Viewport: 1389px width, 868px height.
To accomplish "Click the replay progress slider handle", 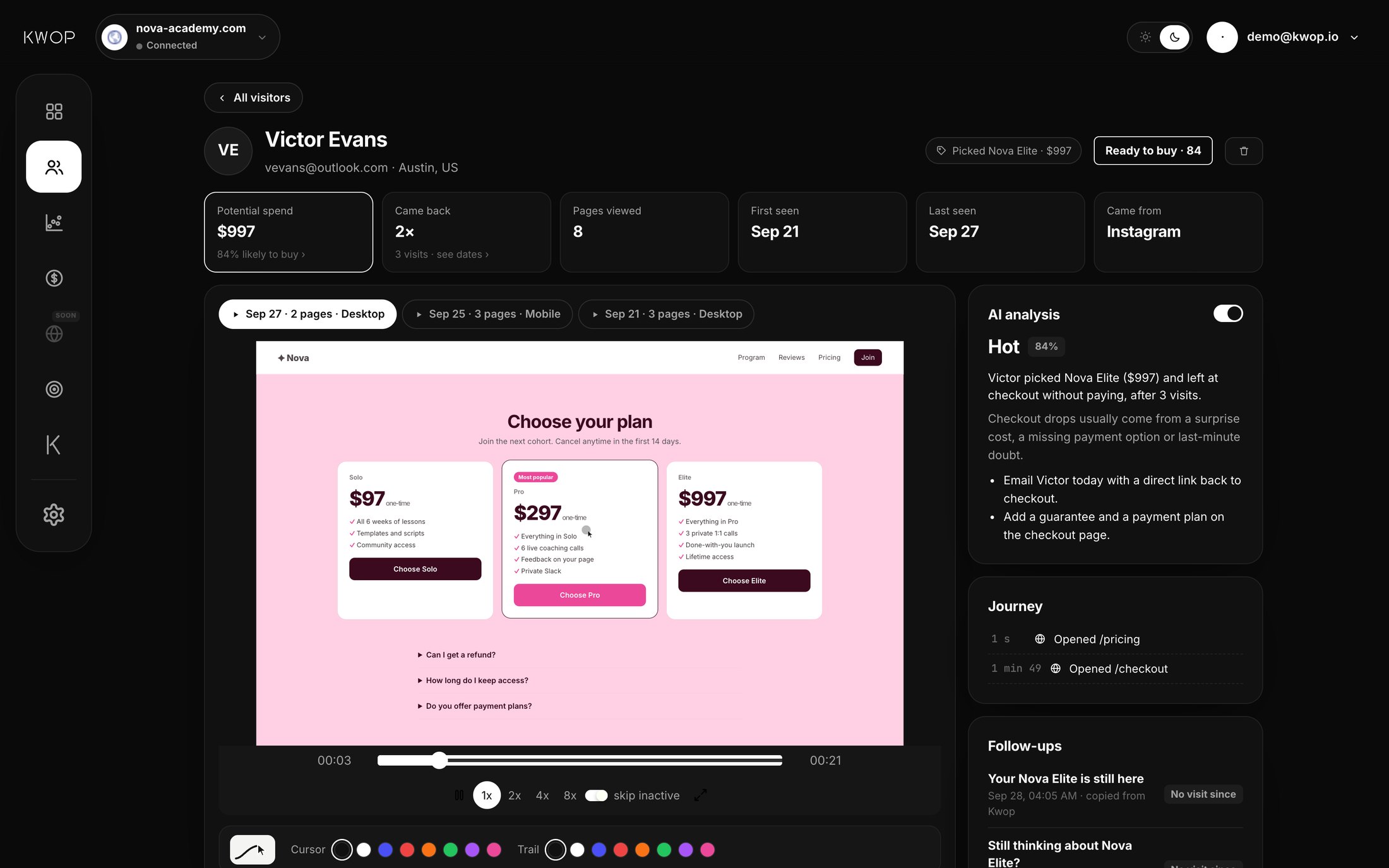I will (439, 761).
